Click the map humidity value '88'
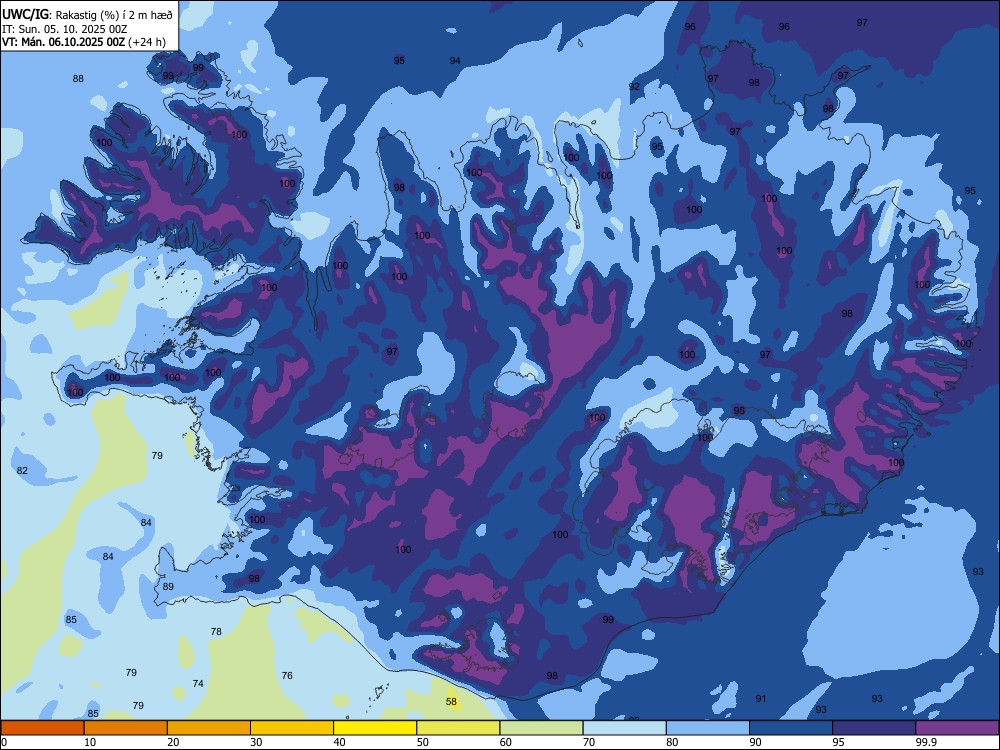The height and width of the screenshot is (750, 1000). [x=78, y=78]
